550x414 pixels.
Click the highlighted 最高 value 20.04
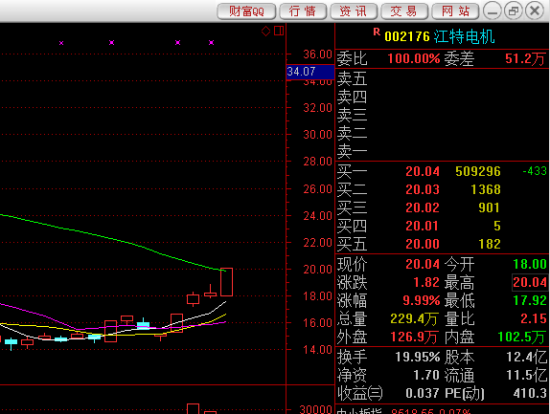coord(530,282)
